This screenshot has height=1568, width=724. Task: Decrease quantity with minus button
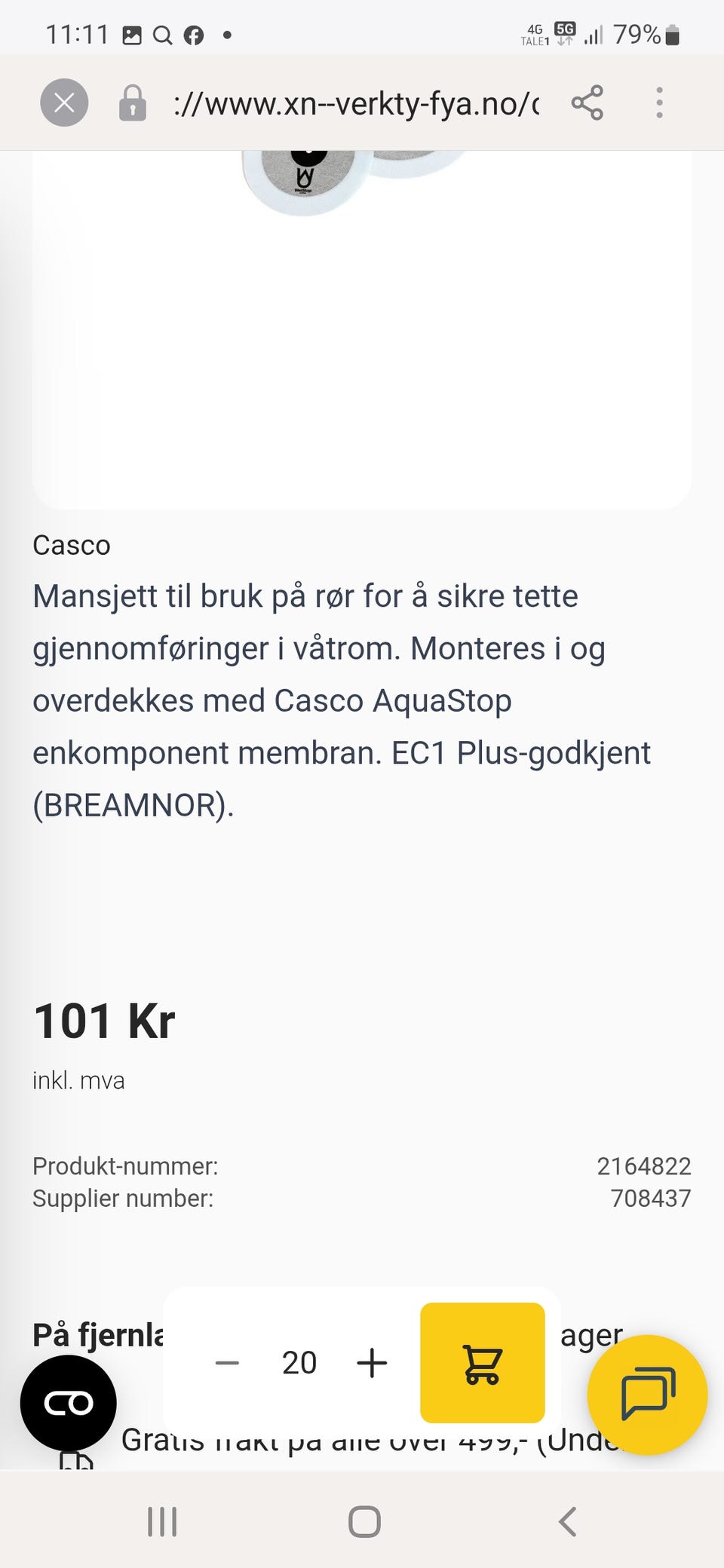pyautogui.click(x=227, y=1363)
